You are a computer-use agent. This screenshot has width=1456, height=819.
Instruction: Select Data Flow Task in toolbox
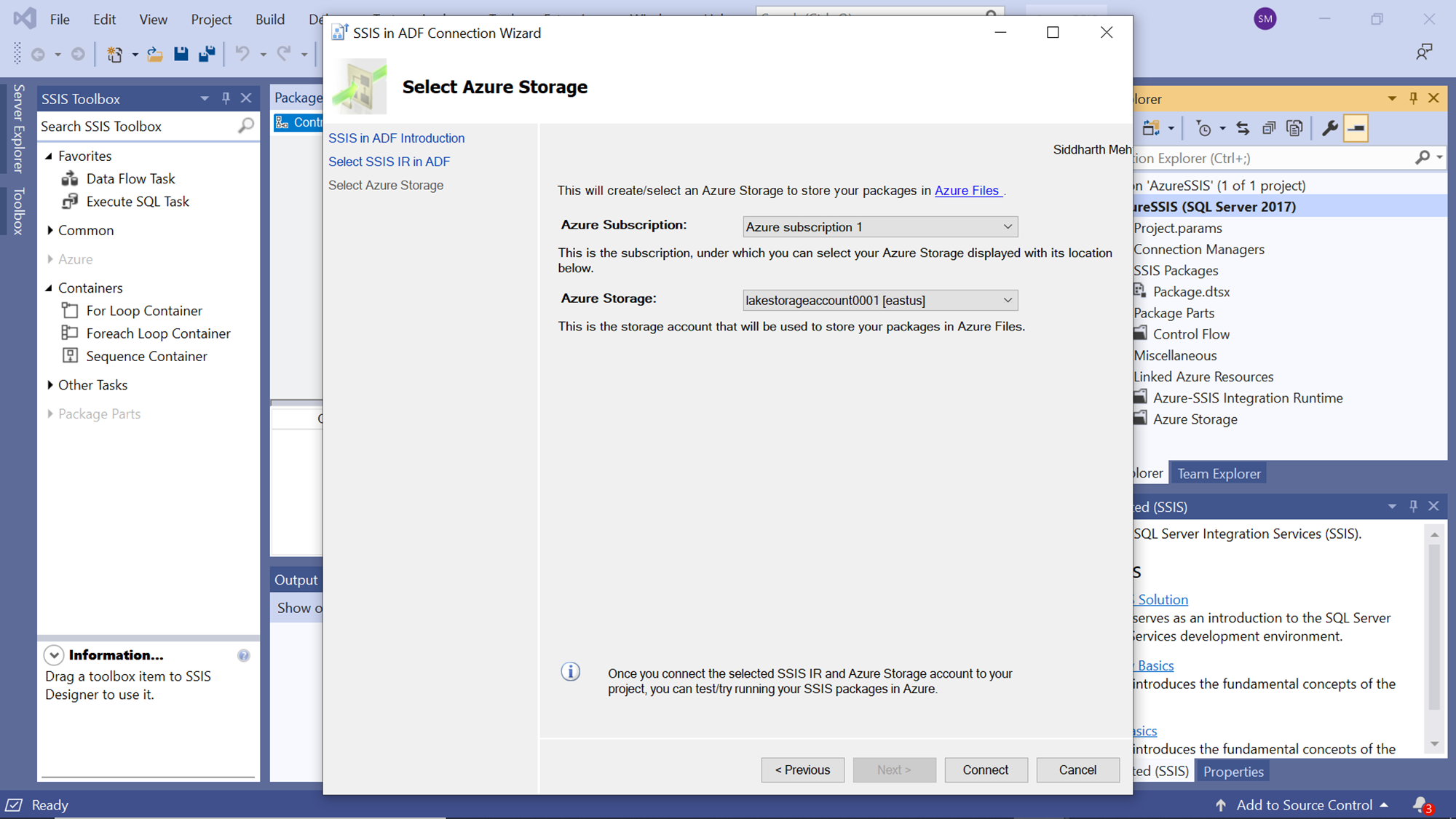pos(130,178)
